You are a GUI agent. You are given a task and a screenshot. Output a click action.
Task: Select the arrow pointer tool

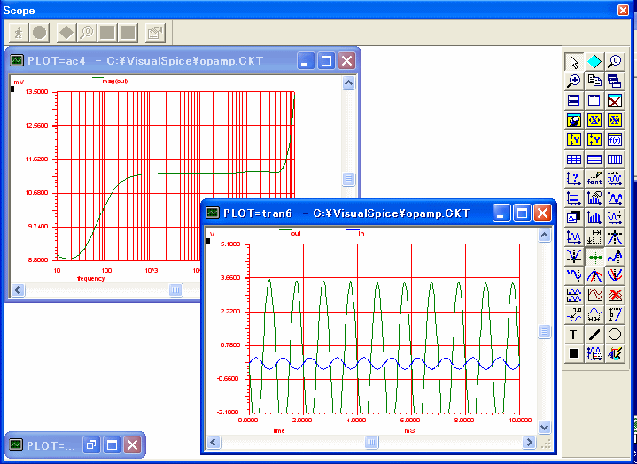coord(574,62)
